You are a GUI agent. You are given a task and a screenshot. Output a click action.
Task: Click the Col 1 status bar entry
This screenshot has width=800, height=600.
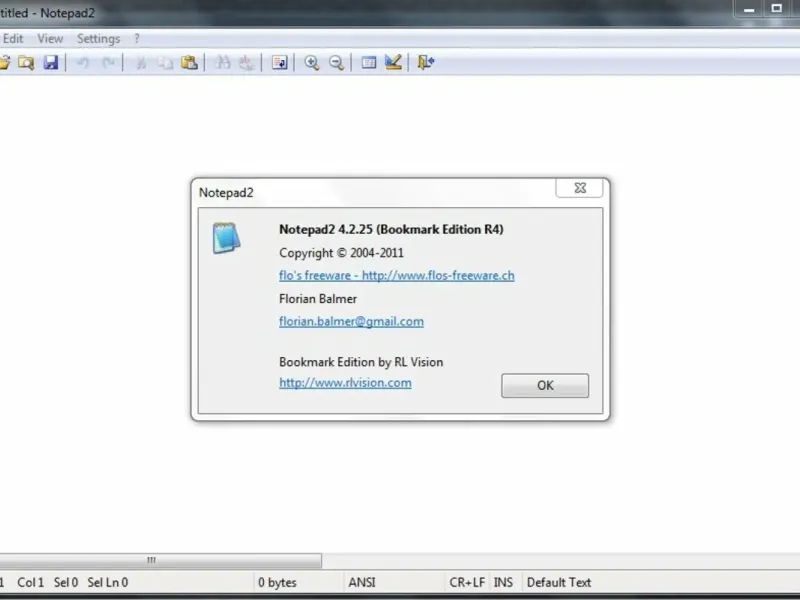pyautogui.click(x=31, y=582)
